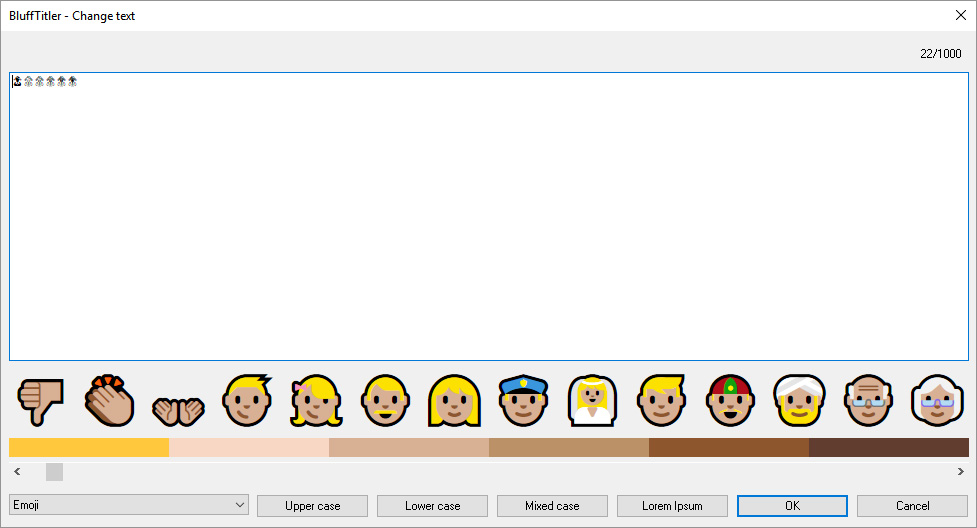Open the Emoji category dropdown

coord(128,505)
